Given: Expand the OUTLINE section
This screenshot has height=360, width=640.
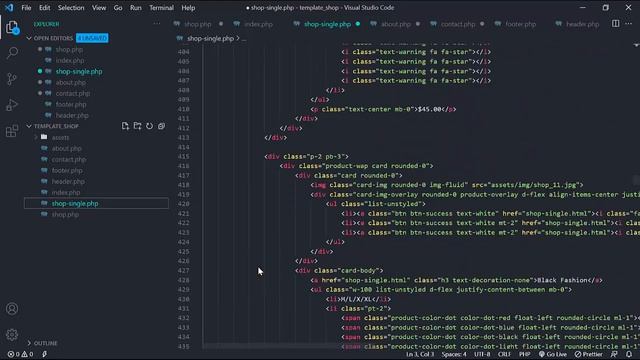Looking at the screenshot, I should coord(45,343).
